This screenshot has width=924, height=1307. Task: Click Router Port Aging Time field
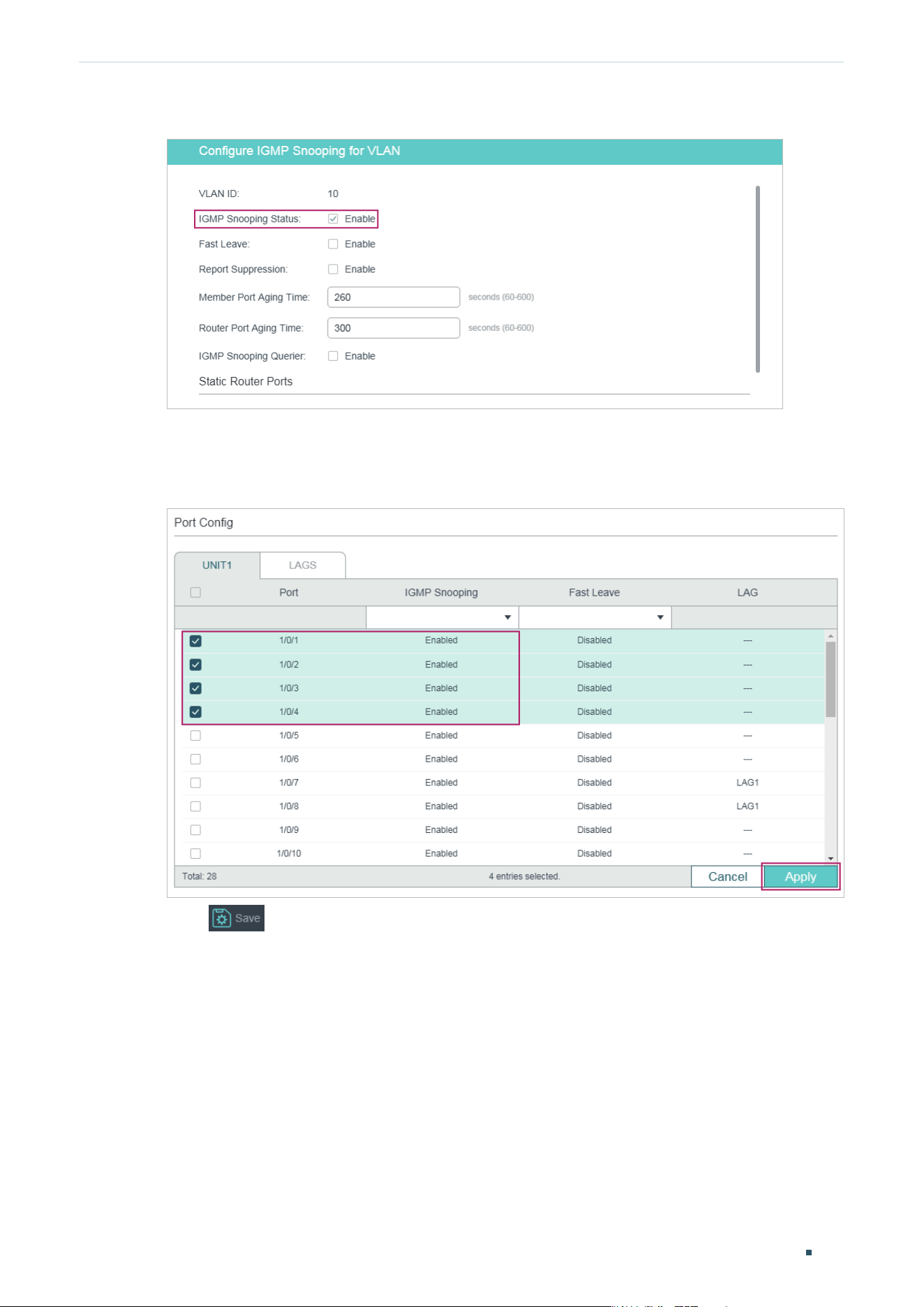pyautogui.click(x=394, y=327)
